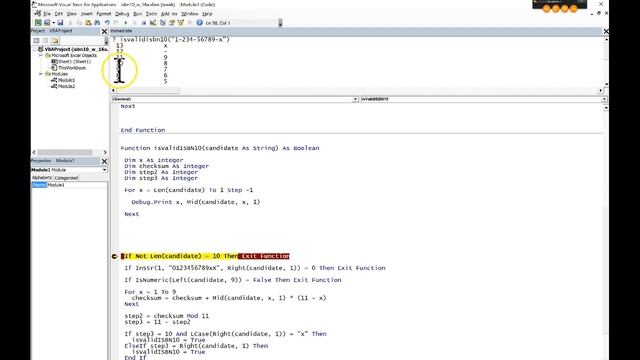
Task: Click the Undo toolbar icon
Action: (x=107, y=23)
